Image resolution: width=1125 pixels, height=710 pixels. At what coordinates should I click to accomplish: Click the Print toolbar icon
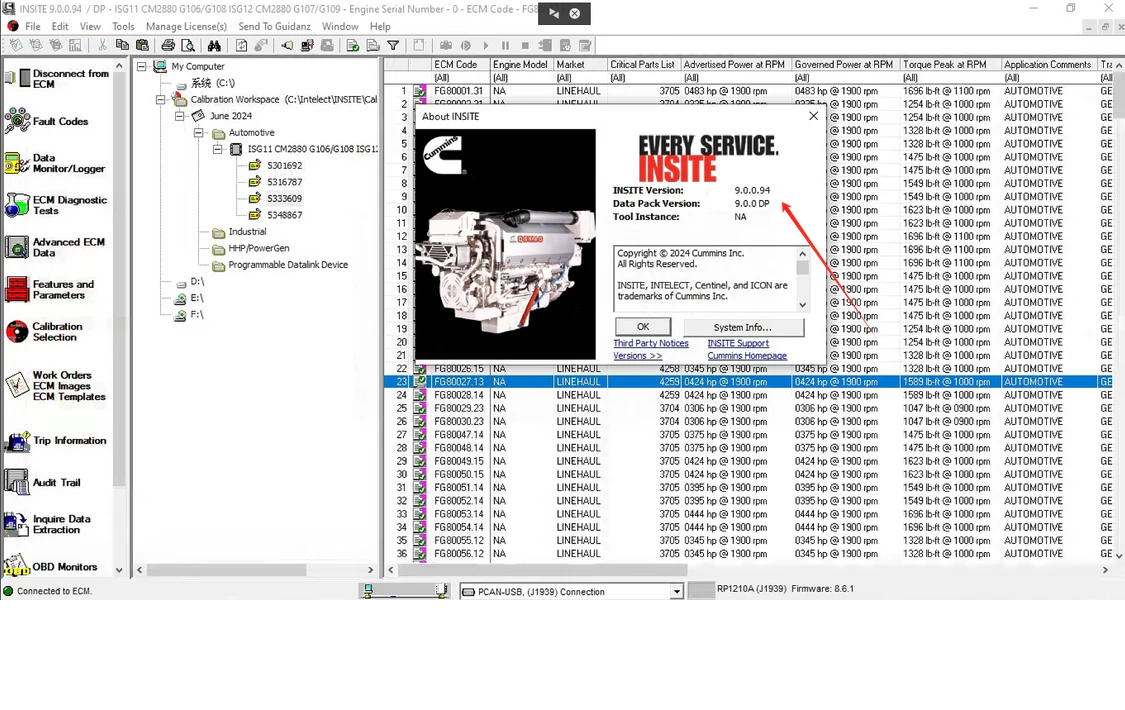click(167, 45)
